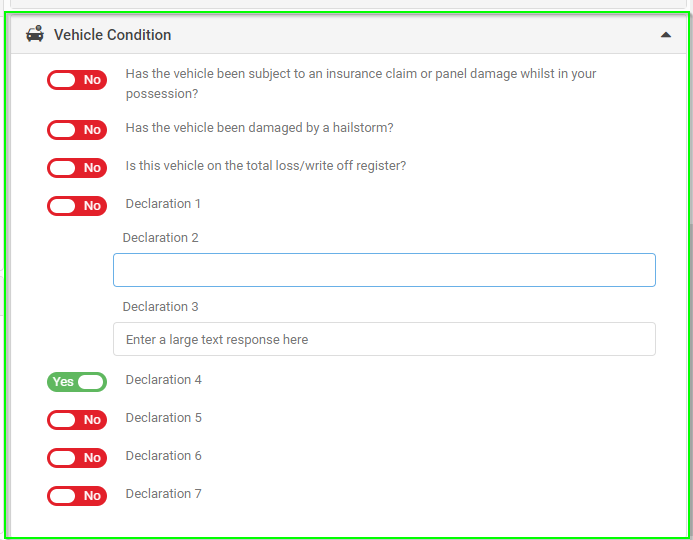Click the total loss/write off register question text
The image size is (693, 540).
click(266, 166)
